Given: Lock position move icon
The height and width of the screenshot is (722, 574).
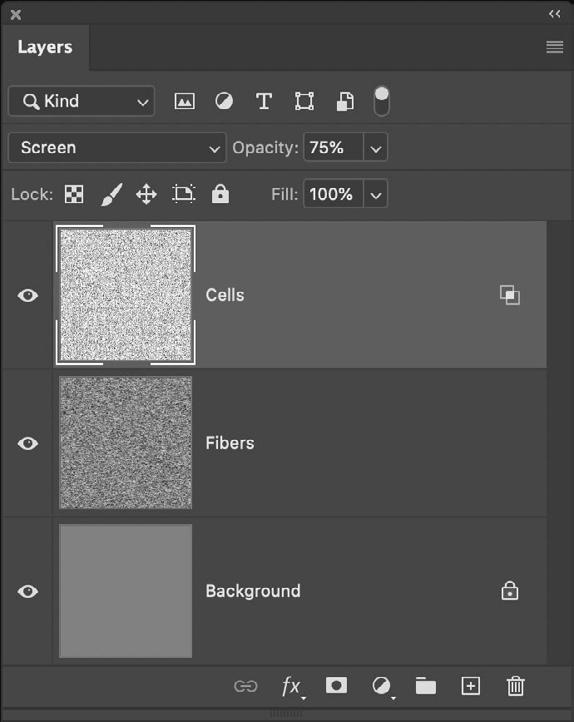Looking at the screenshot, I should pyautogui.click(x=146, y=194).
